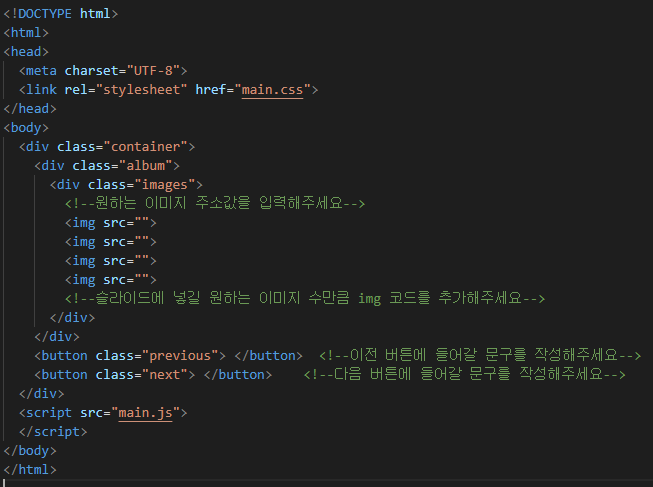Click the div class="container" line

[x=107, y=147]
